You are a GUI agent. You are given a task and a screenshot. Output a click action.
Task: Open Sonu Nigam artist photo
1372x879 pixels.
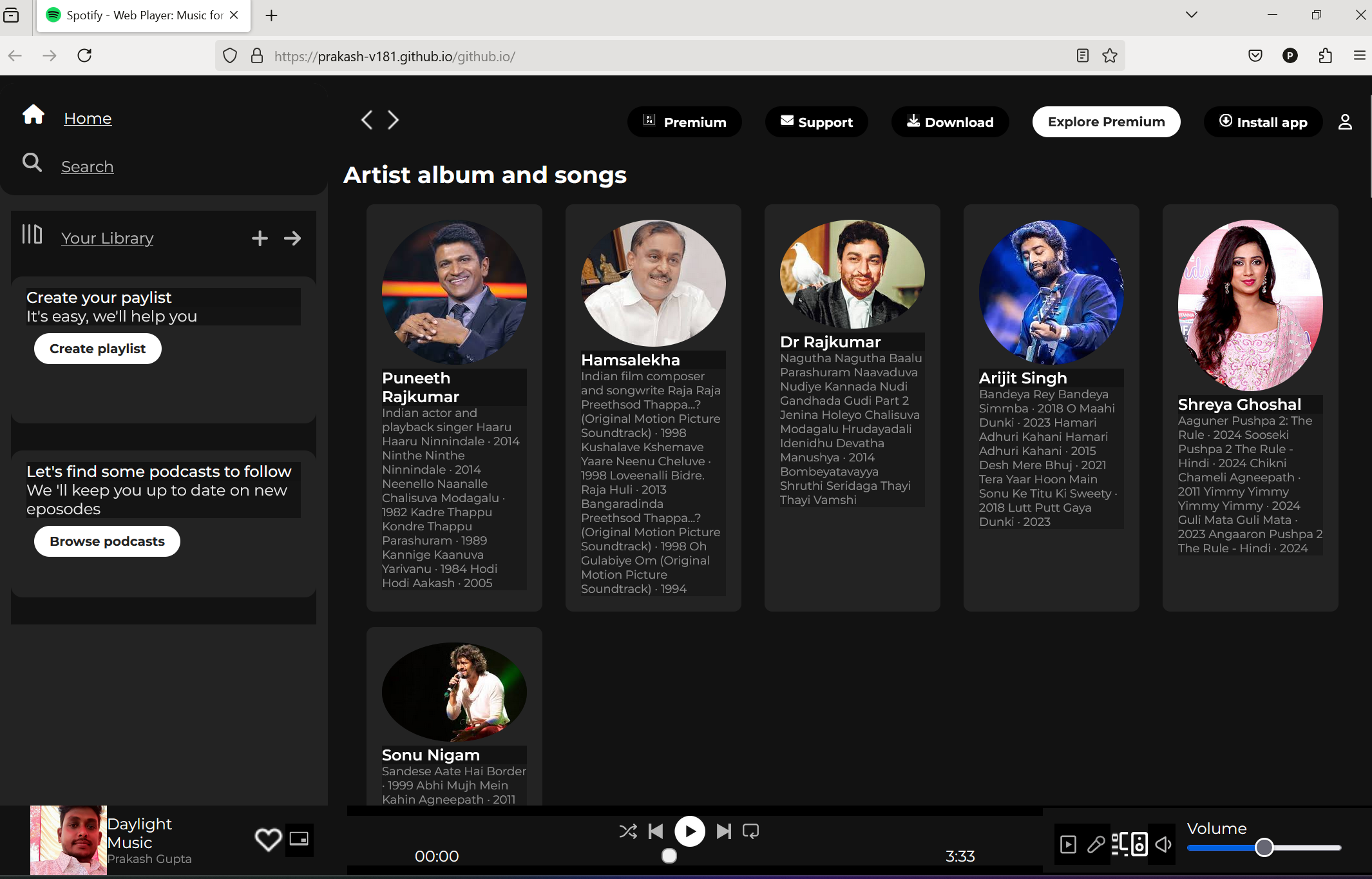(x=454, y=692)
